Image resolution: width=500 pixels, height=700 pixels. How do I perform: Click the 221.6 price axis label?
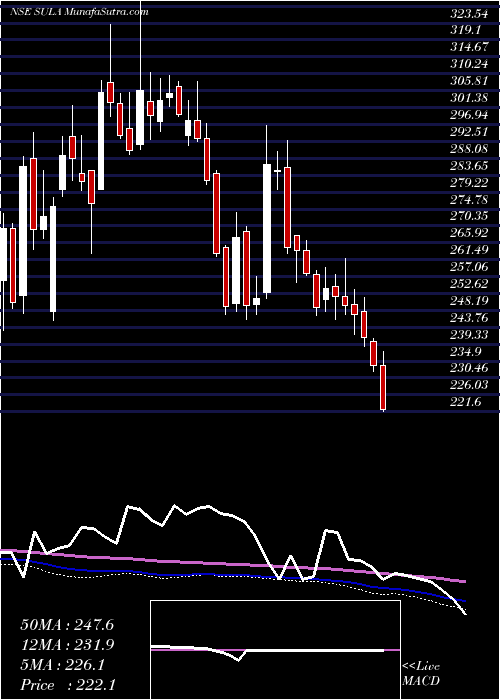coord(465,402)
